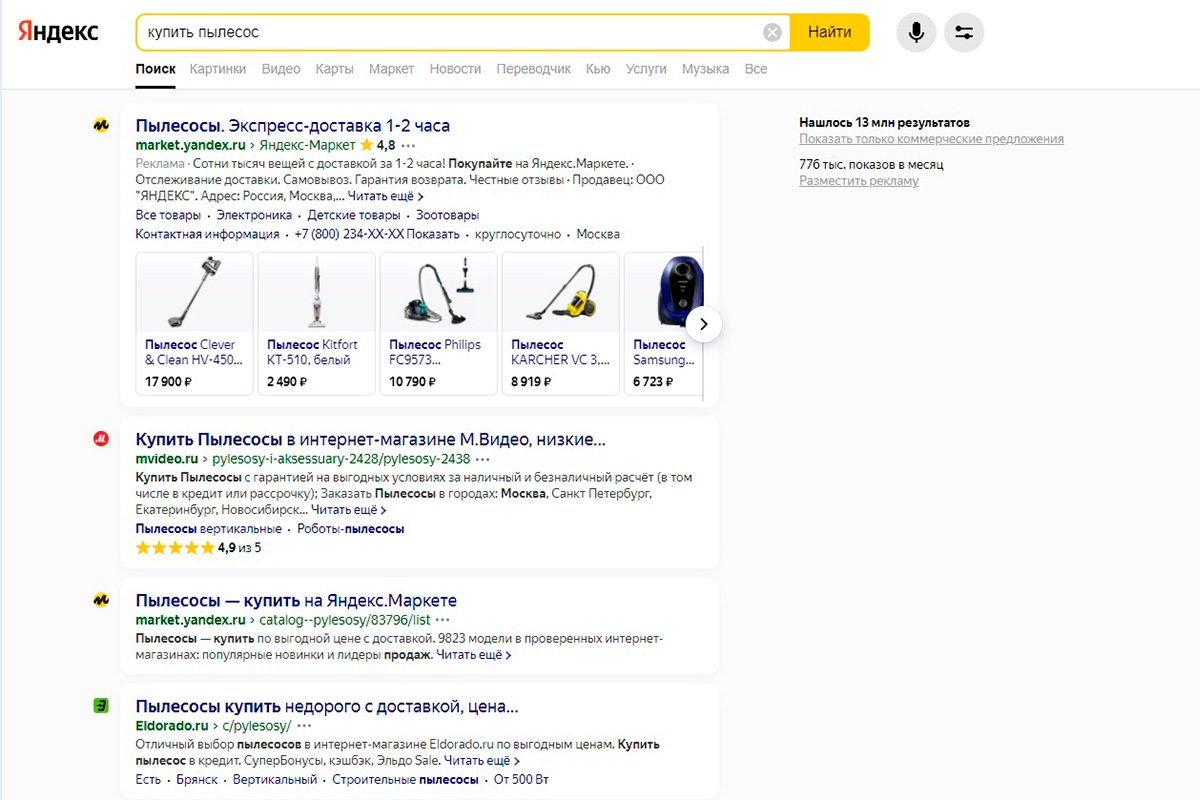
Task: Select the Услуги tab
Action: coord(646,69)
